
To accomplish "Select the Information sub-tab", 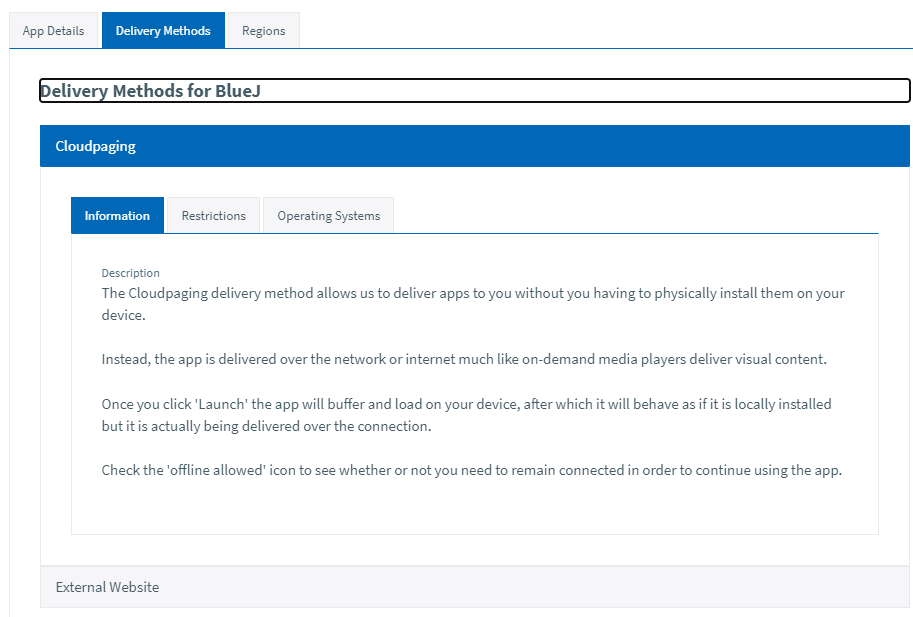I will [117, 215].
